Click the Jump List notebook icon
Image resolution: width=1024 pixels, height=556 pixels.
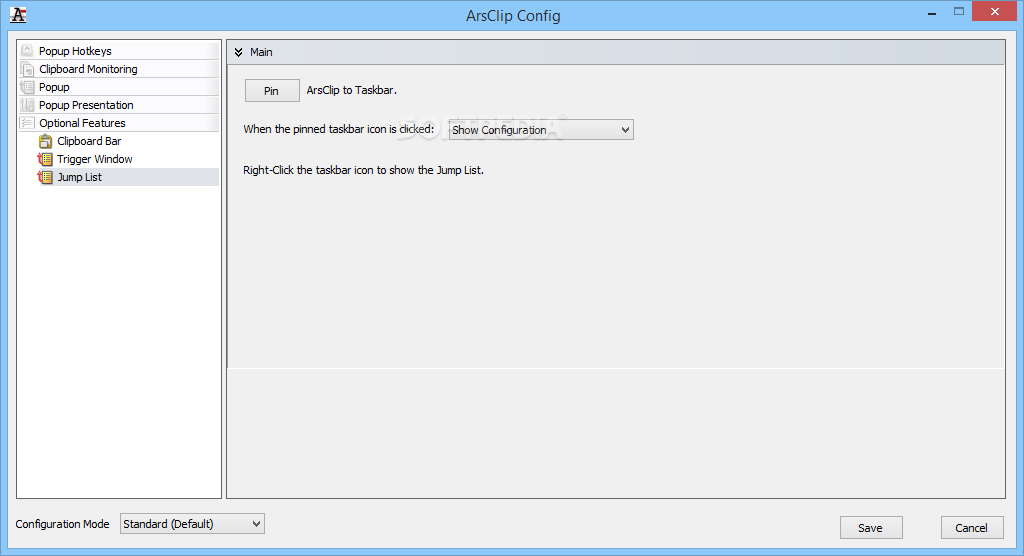click(45, 177)
